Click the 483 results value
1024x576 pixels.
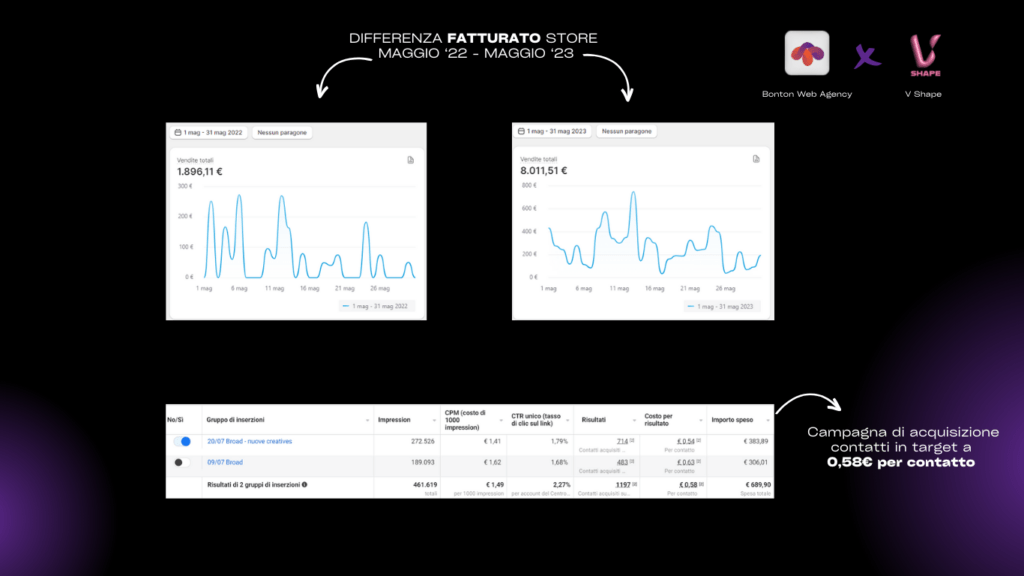(622, 462)
